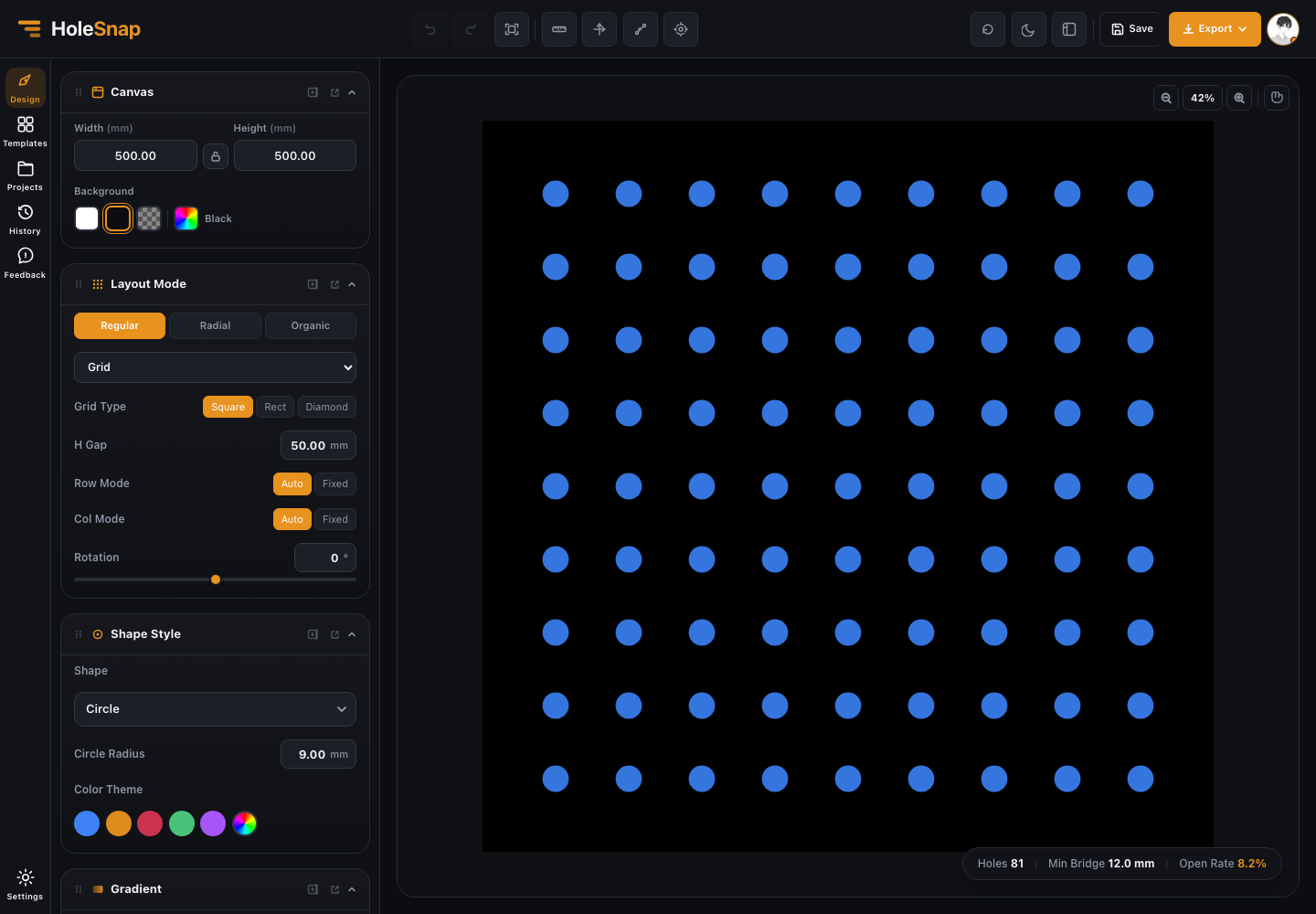Collapse the Layout Mode panel
1316x914 pixels.
coord(352,284)
